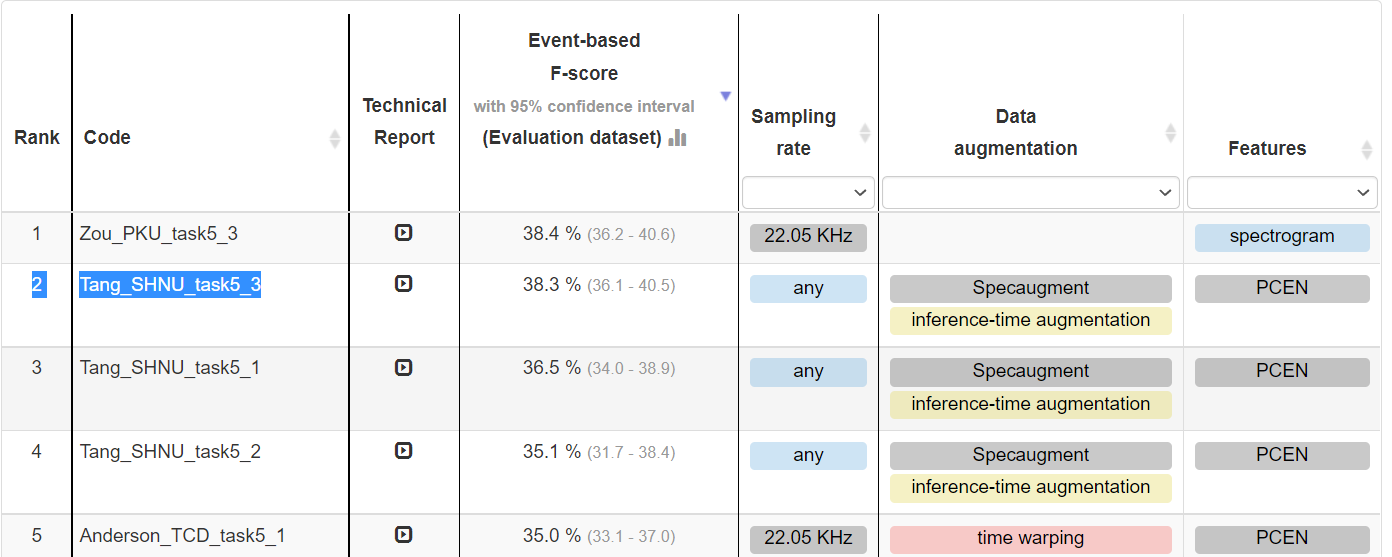Sort by Features column arrows

(1367, 149)
